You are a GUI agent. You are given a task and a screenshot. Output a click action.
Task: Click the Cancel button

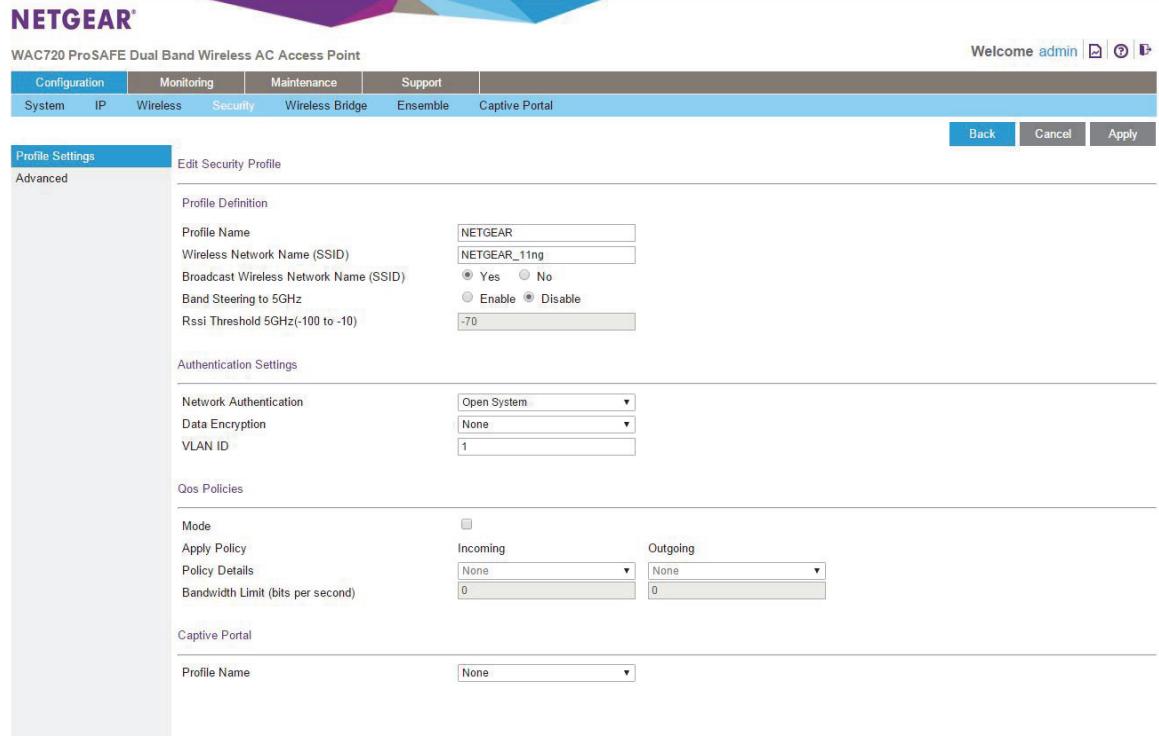tap(1053, 134)
